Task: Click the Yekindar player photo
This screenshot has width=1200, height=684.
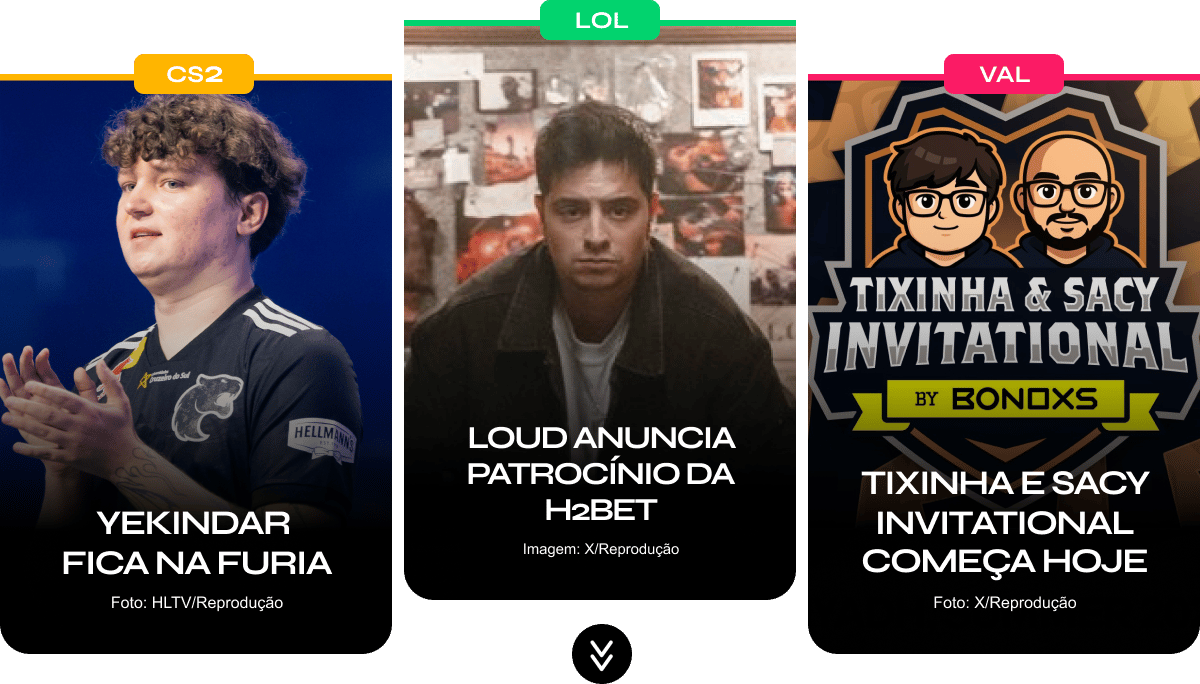Action: click(x=196, y=300)
